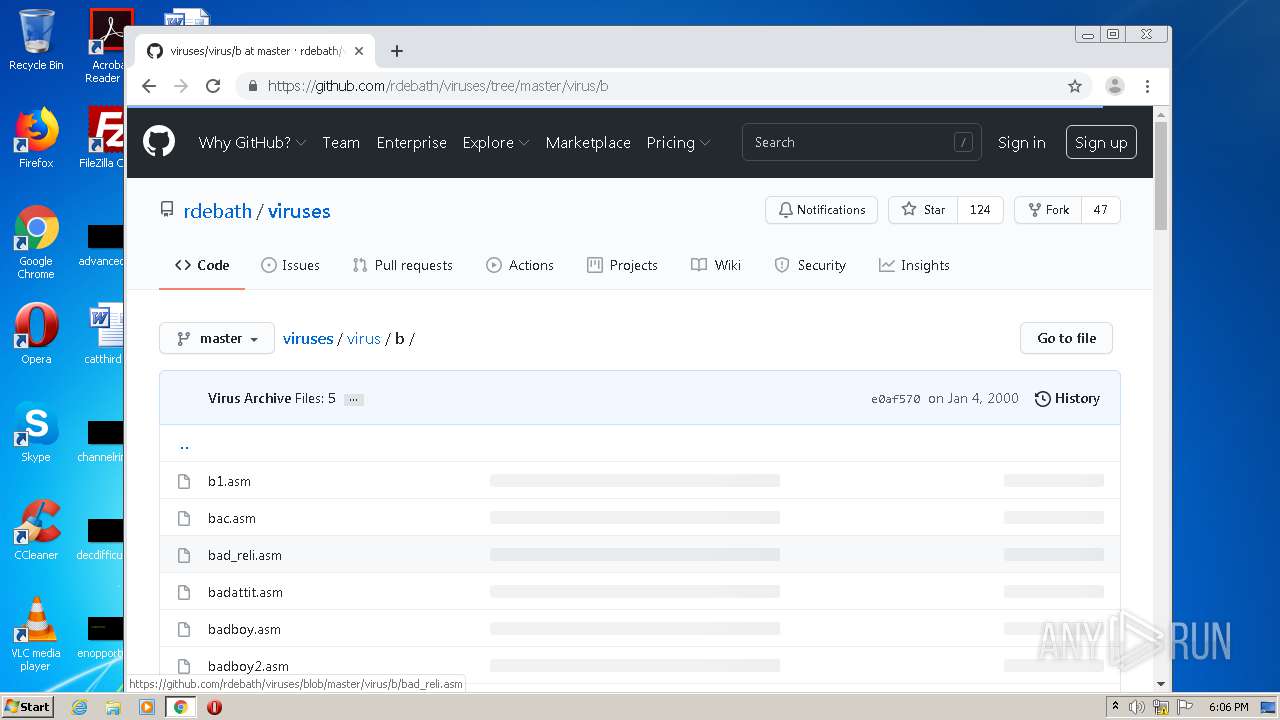Viewport: 1280px width, 720px height.
Task: Open the Start menu
Action: pos(28,706)
